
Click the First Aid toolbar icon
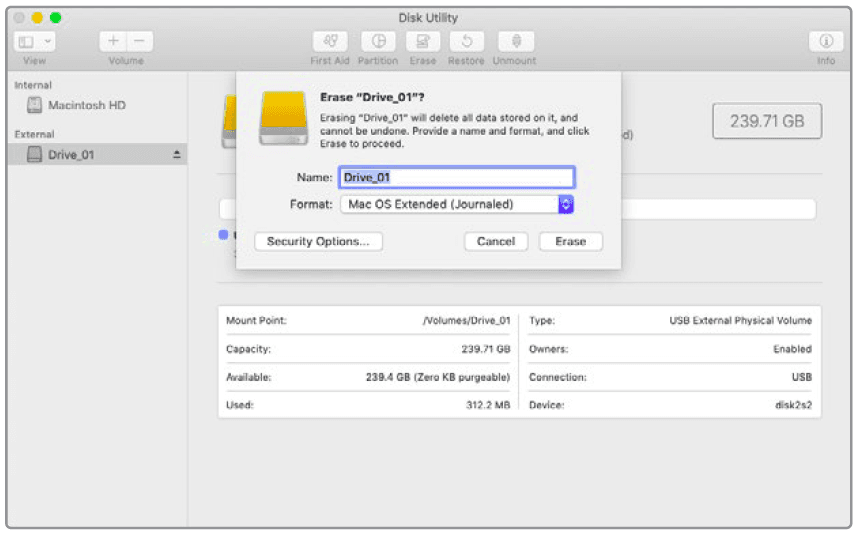[330, 42]
